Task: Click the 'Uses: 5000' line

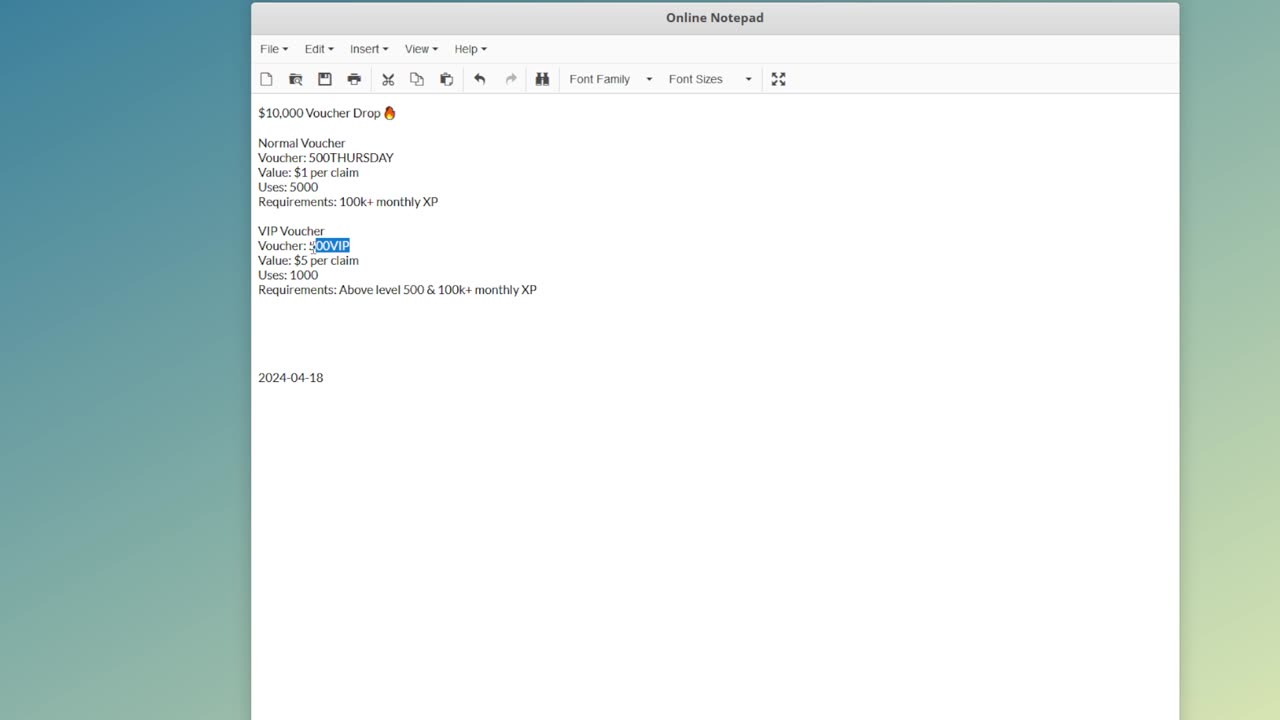Action: tap(288, 187)
